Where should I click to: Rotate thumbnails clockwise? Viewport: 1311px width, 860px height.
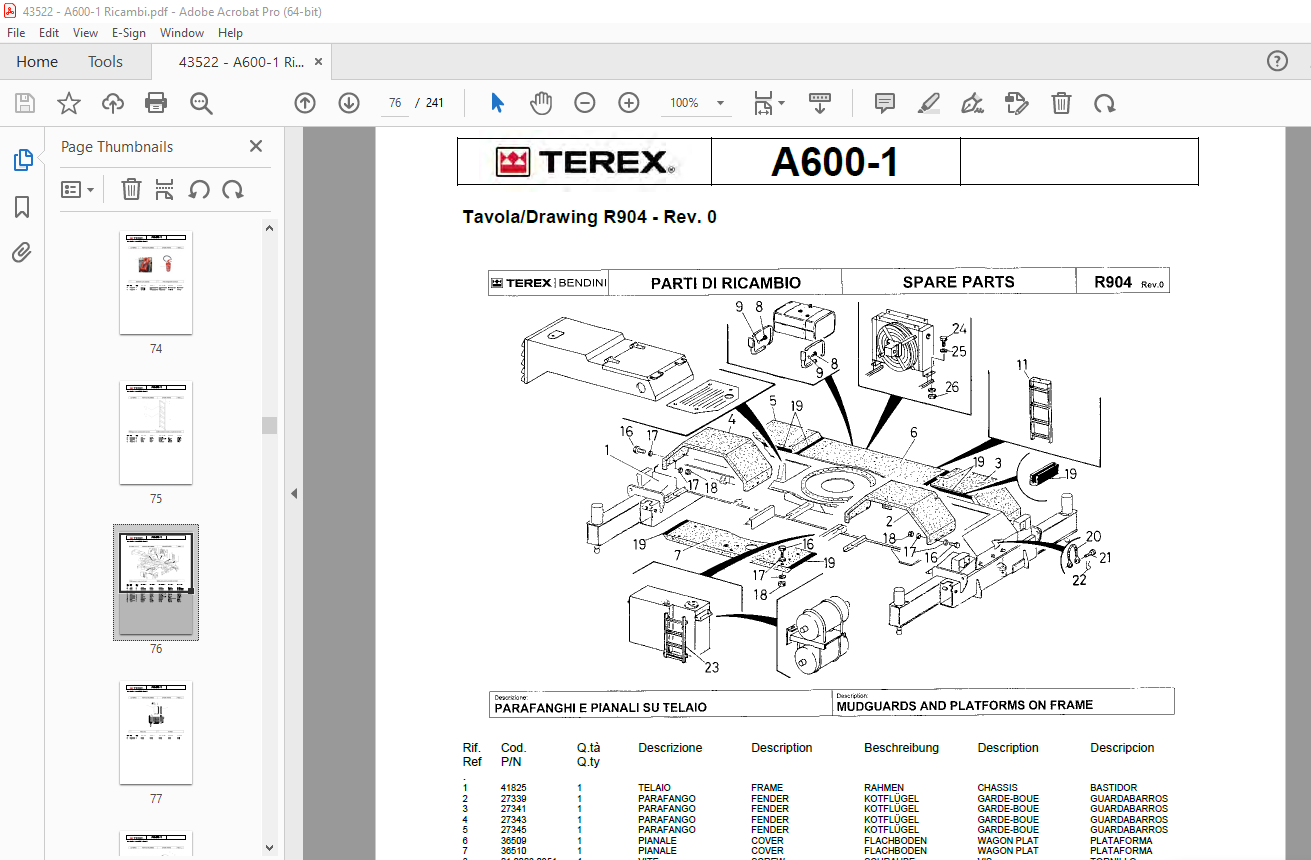(233, 189)
